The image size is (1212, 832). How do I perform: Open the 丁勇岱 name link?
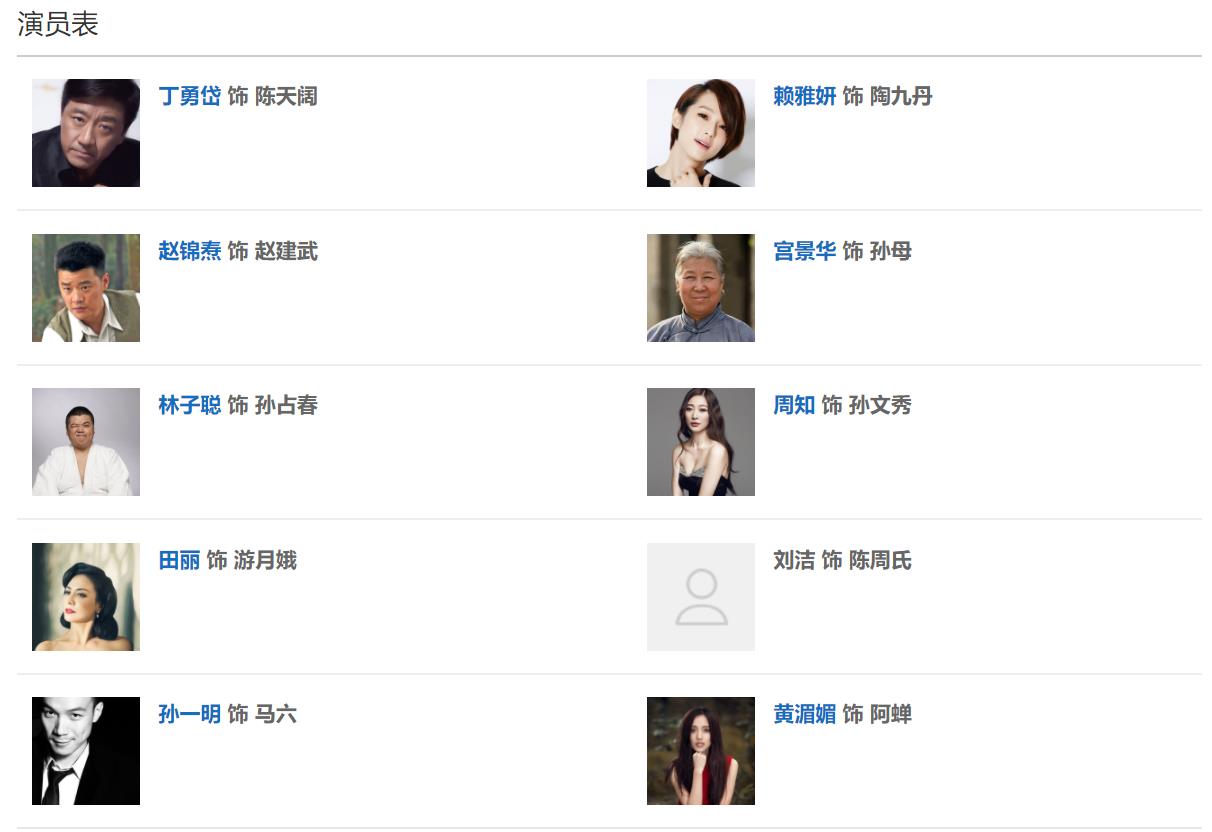point(189,96)
